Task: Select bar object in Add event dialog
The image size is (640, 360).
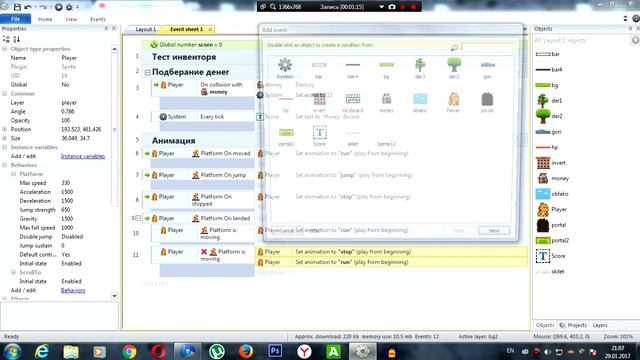Action: (319, 68)
